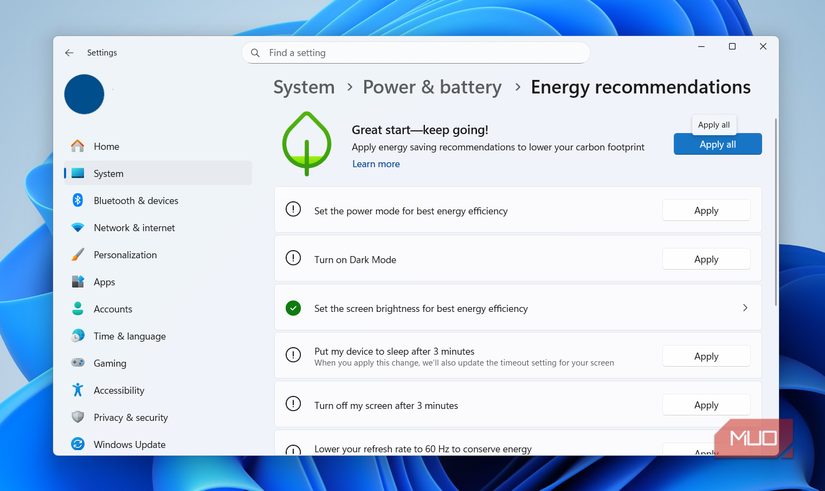This screenshot has width=825, height=491.
Task: Go to Network & internet settings
Action: click(158, 227)
